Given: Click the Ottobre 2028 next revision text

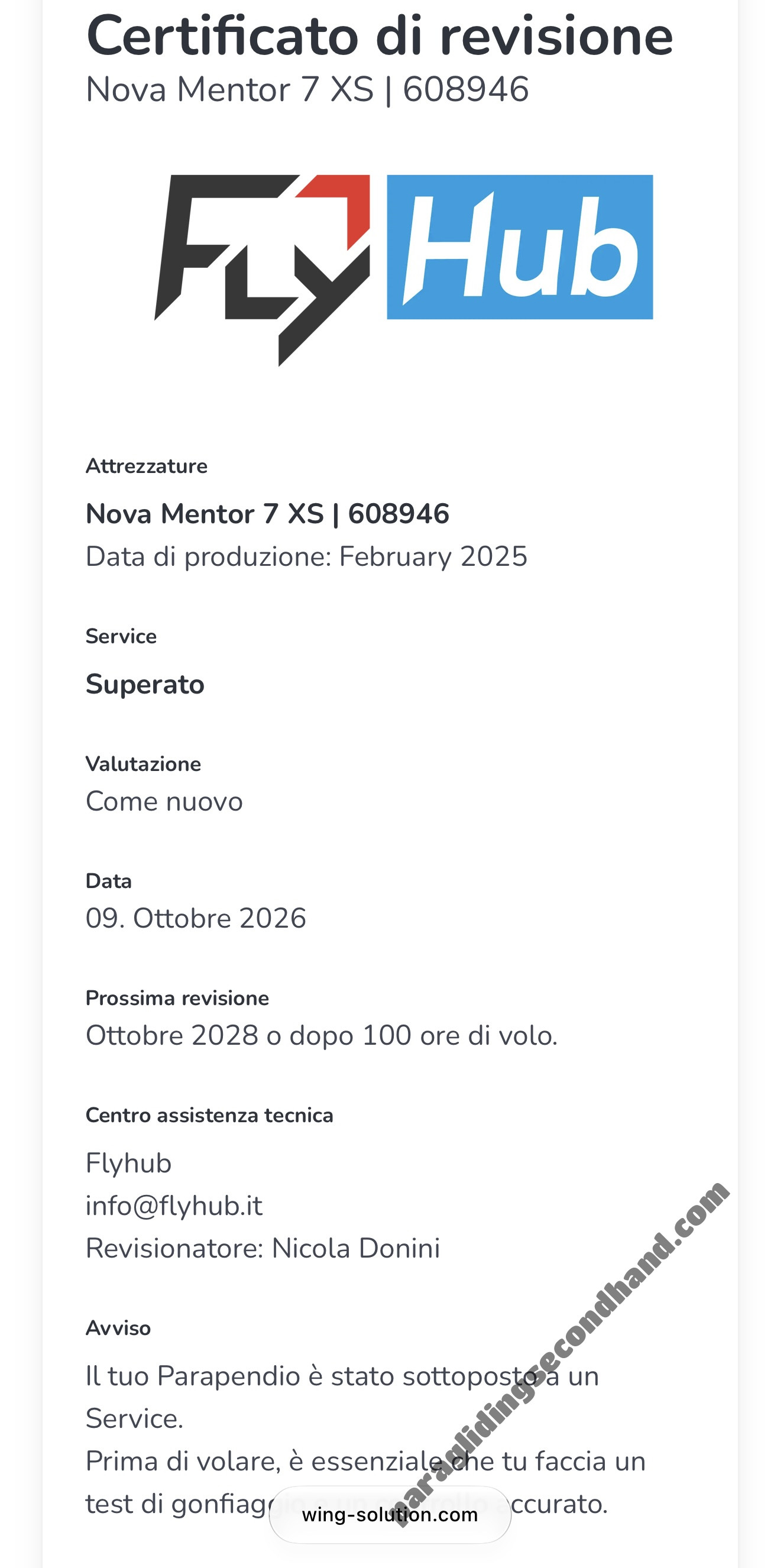Looking at the screenshot, I should (322, 1035).
